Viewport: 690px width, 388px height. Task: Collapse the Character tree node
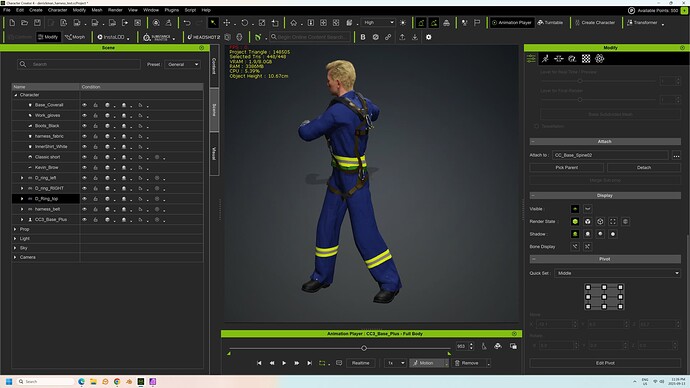15,95
